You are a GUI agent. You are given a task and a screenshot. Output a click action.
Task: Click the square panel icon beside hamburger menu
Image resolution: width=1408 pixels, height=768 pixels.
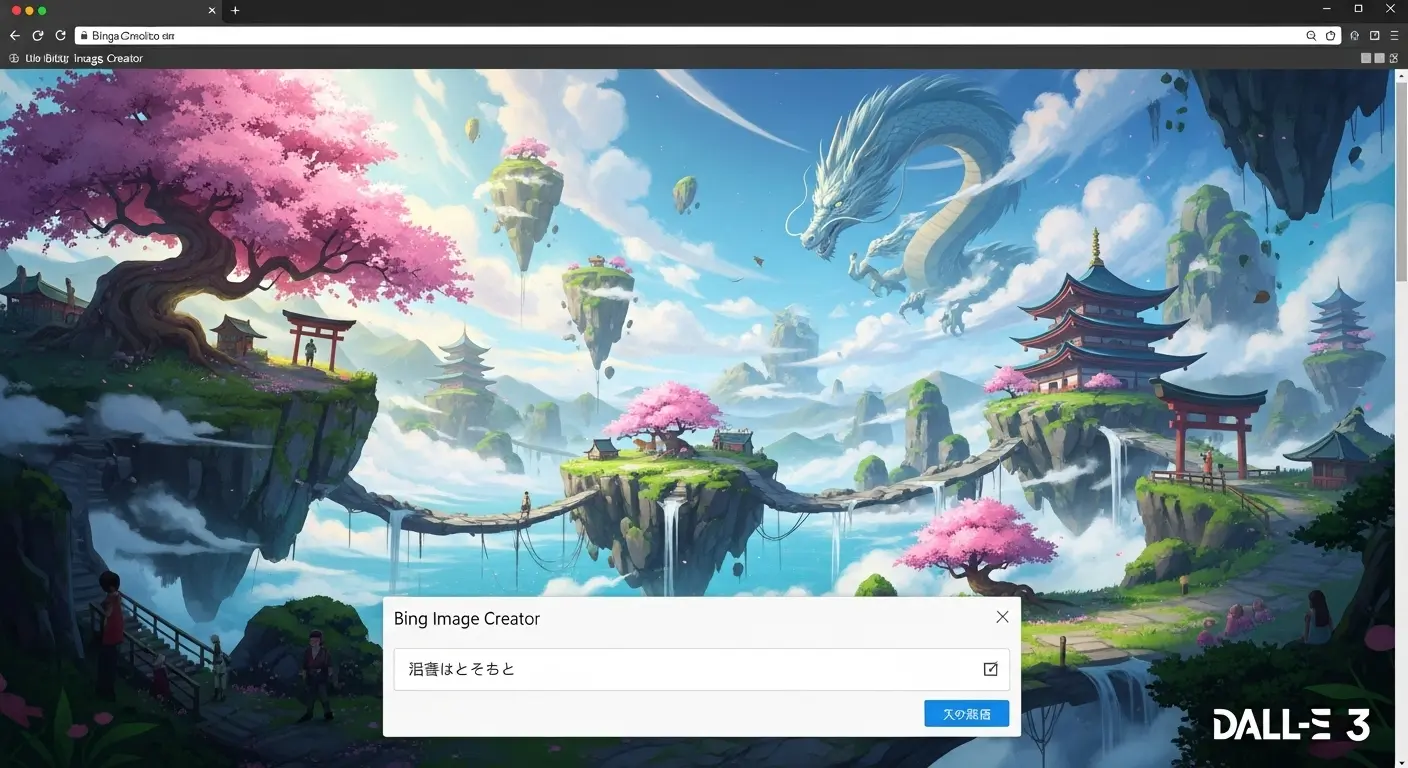tap(1375, 36)
